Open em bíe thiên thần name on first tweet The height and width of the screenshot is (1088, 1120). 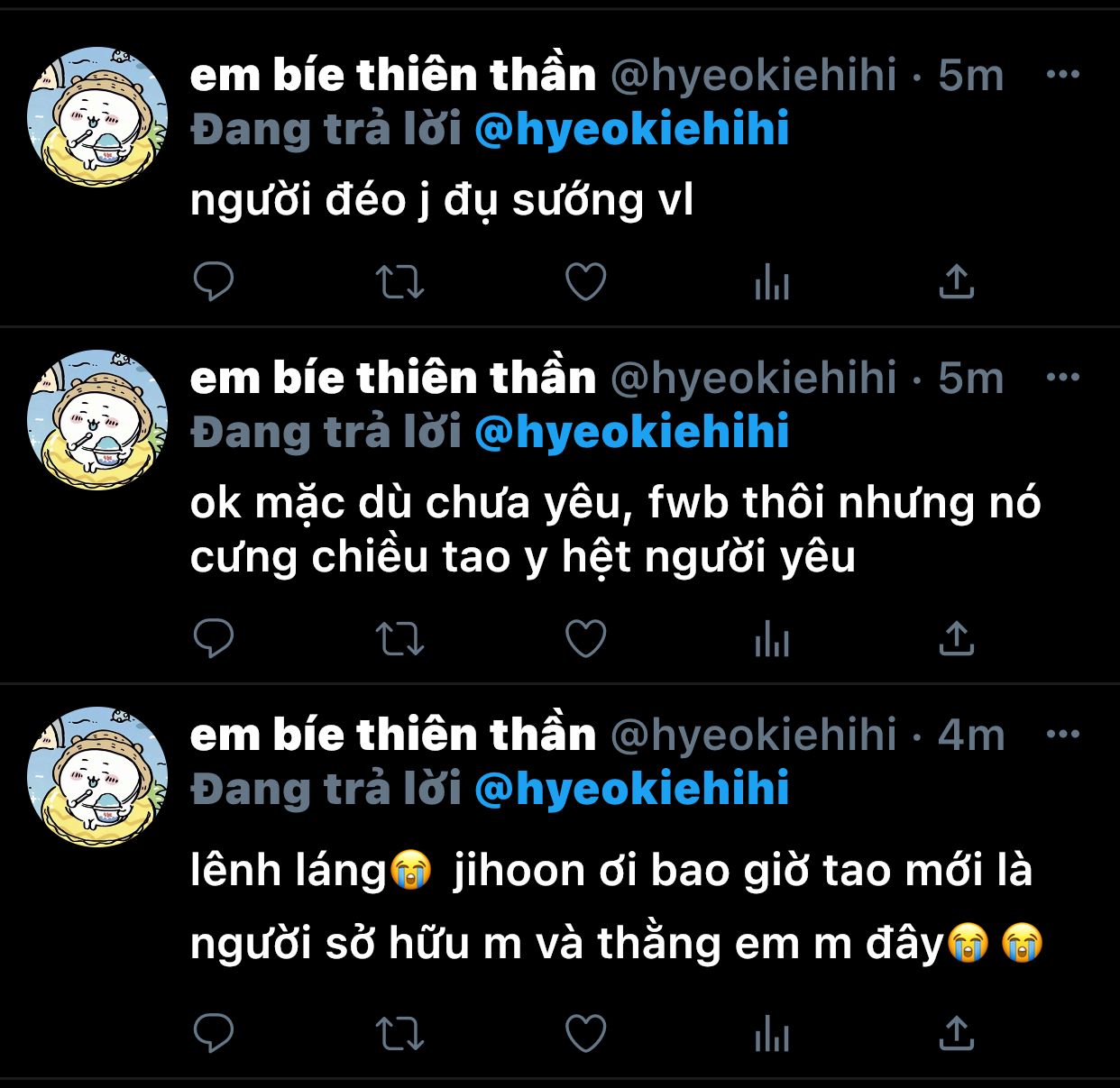(x=393, y=75)
